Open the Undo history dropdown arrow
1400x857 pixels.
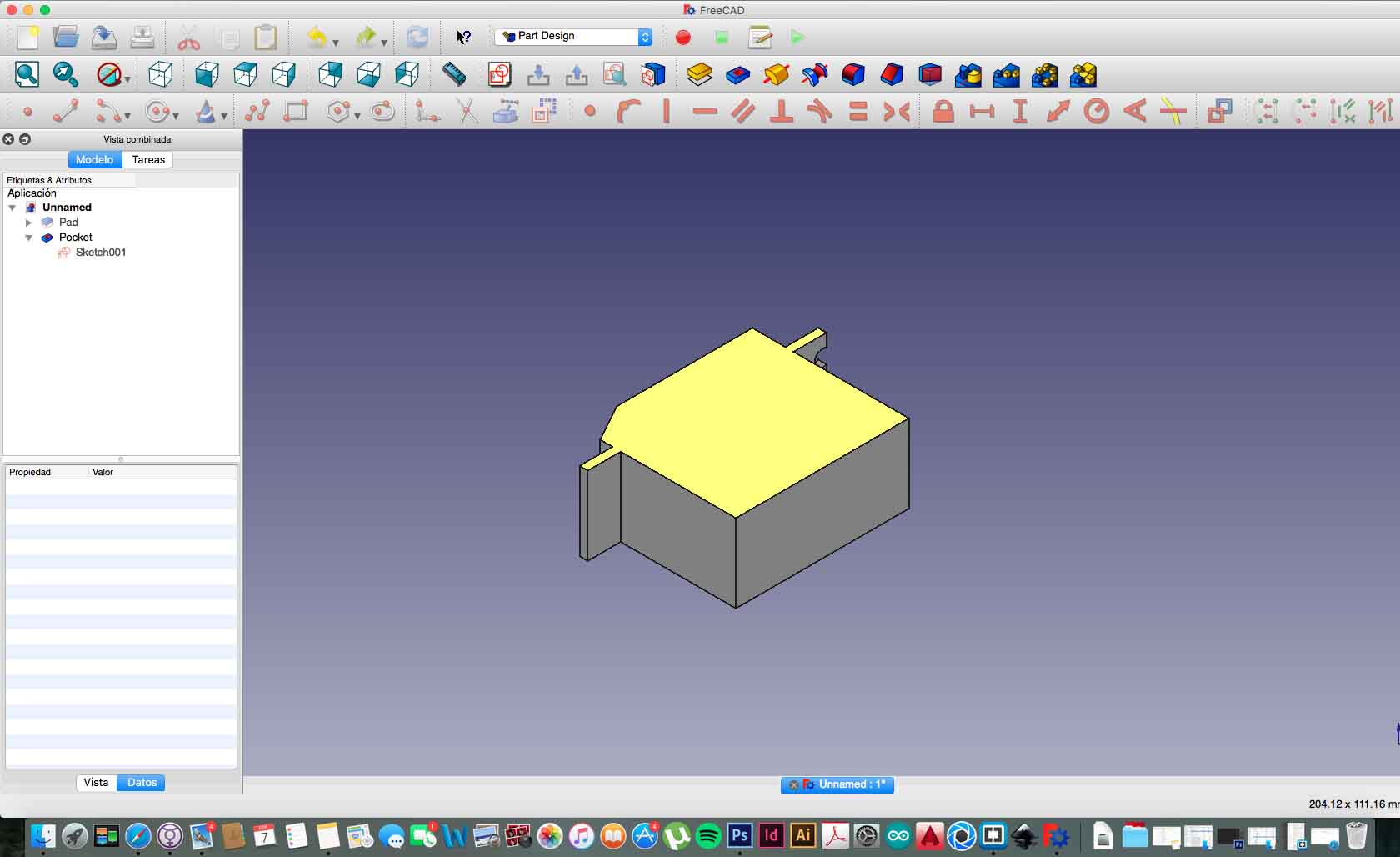coord(335,42)
